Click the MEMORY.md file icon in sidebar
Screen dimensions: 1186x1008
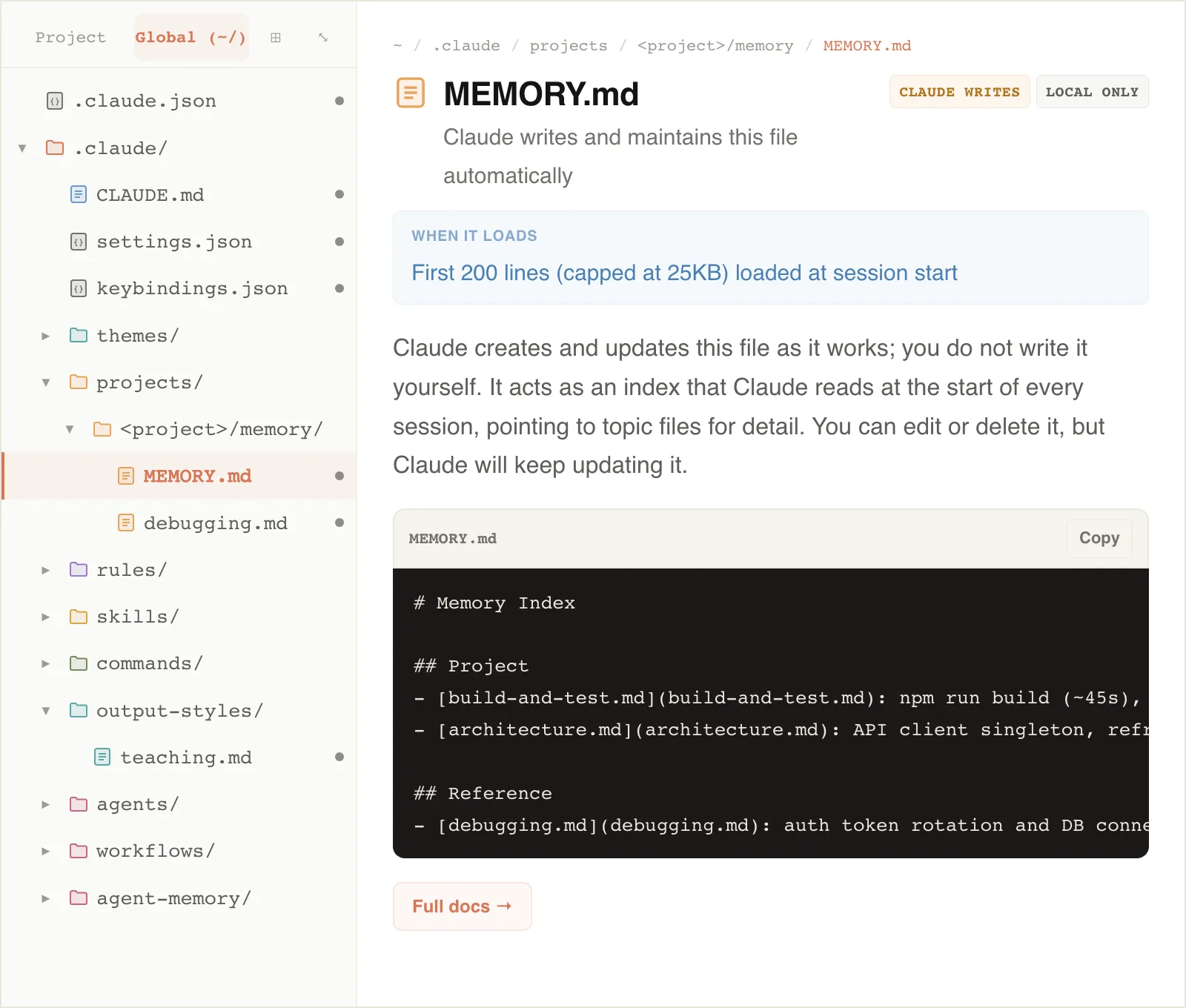coord(126,476)
